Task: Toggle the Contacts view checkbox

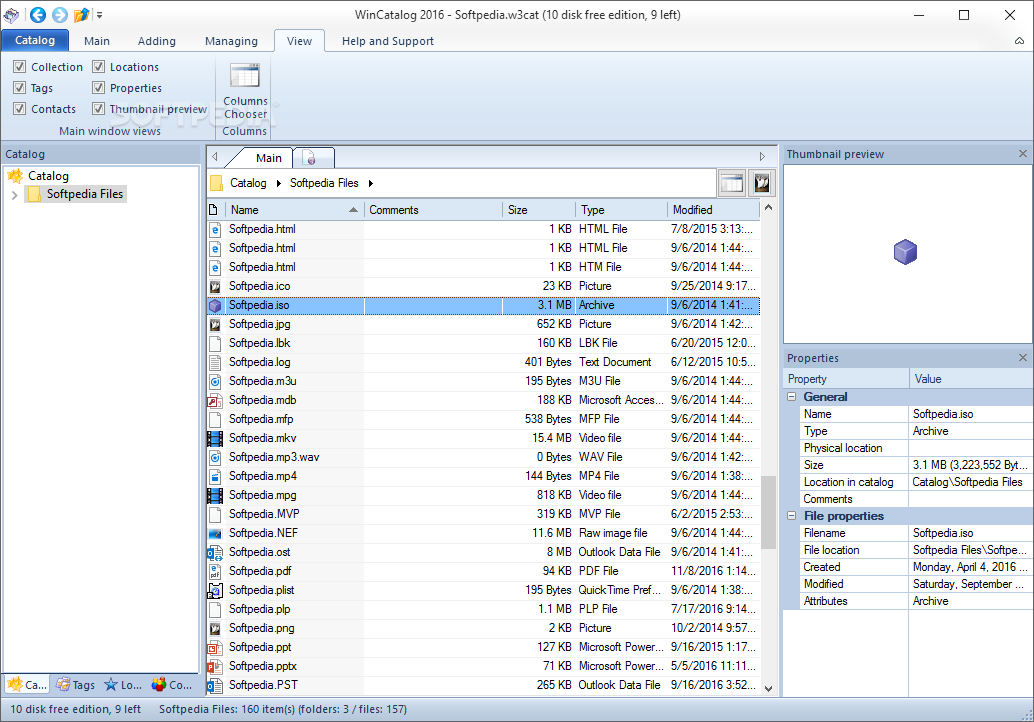Action: click(x=20, y=109)
